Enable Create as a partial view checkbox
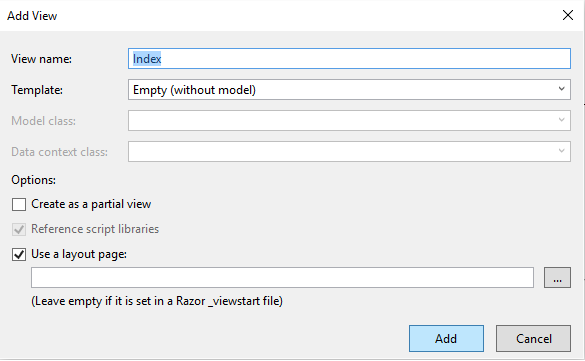 (19, 204)
